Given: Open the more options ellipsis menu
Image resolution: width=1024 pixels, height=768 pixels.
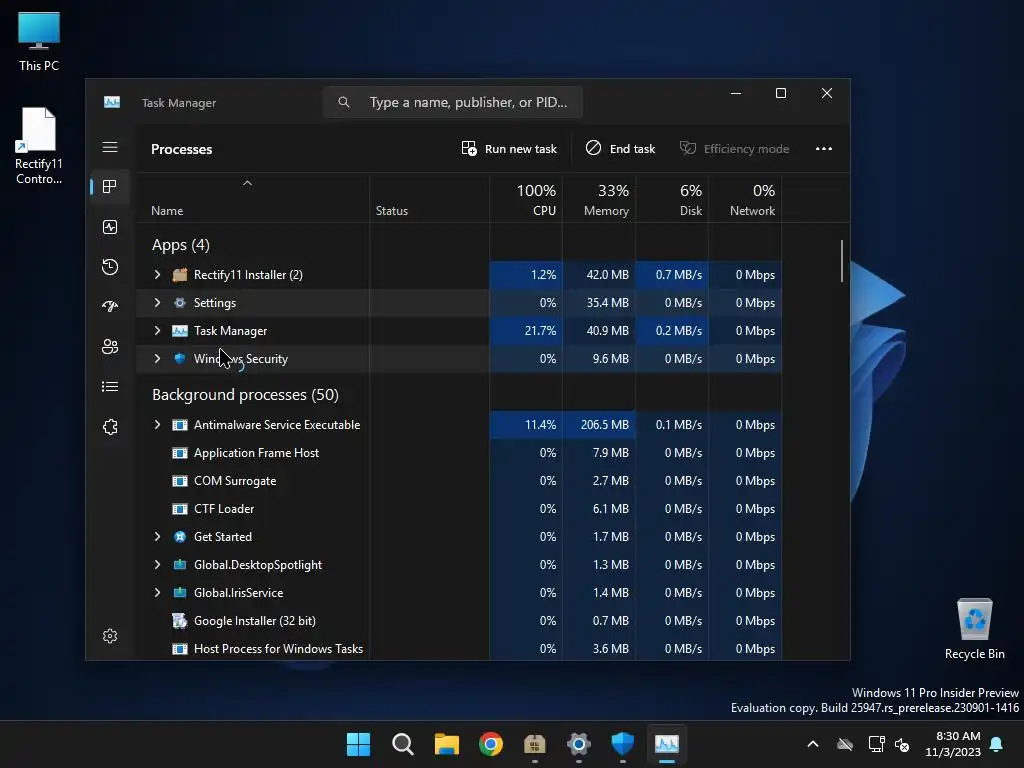Looking at the screenshot, I should [824, 149].
